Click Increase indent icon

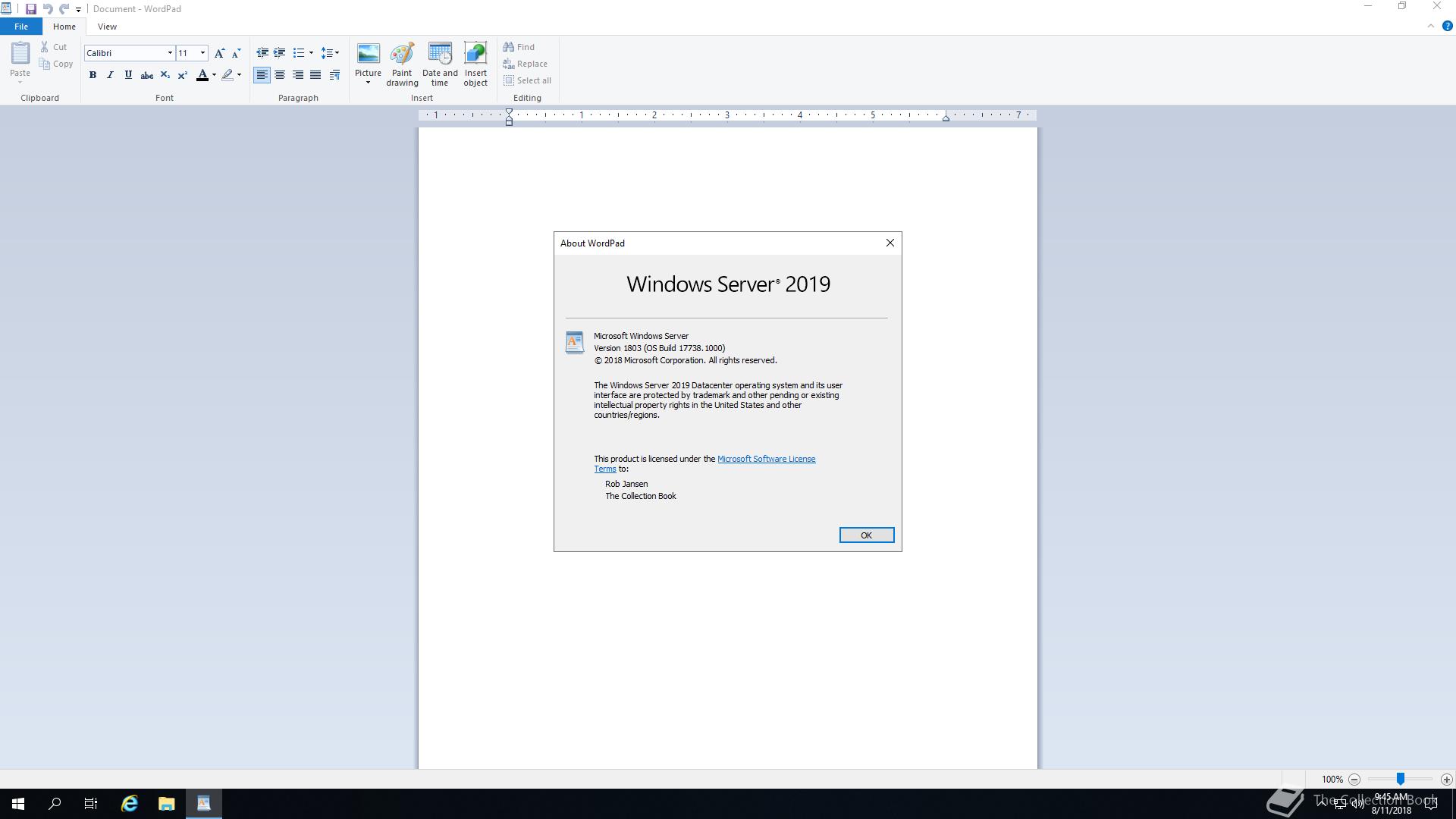click(280, 53)
